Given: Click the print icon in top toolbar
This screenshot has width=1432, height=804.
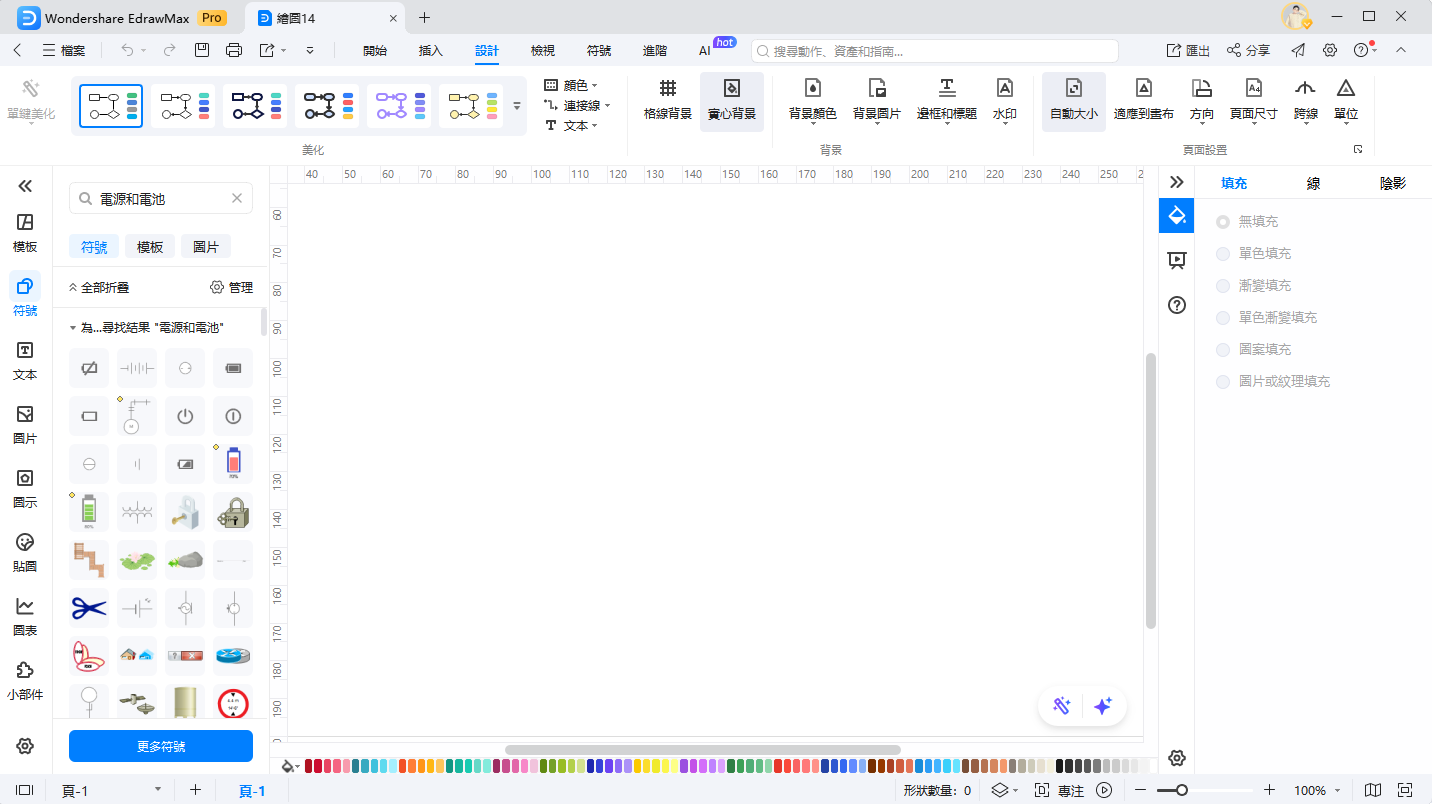Looking at the screenshot, I should [234, 50].
